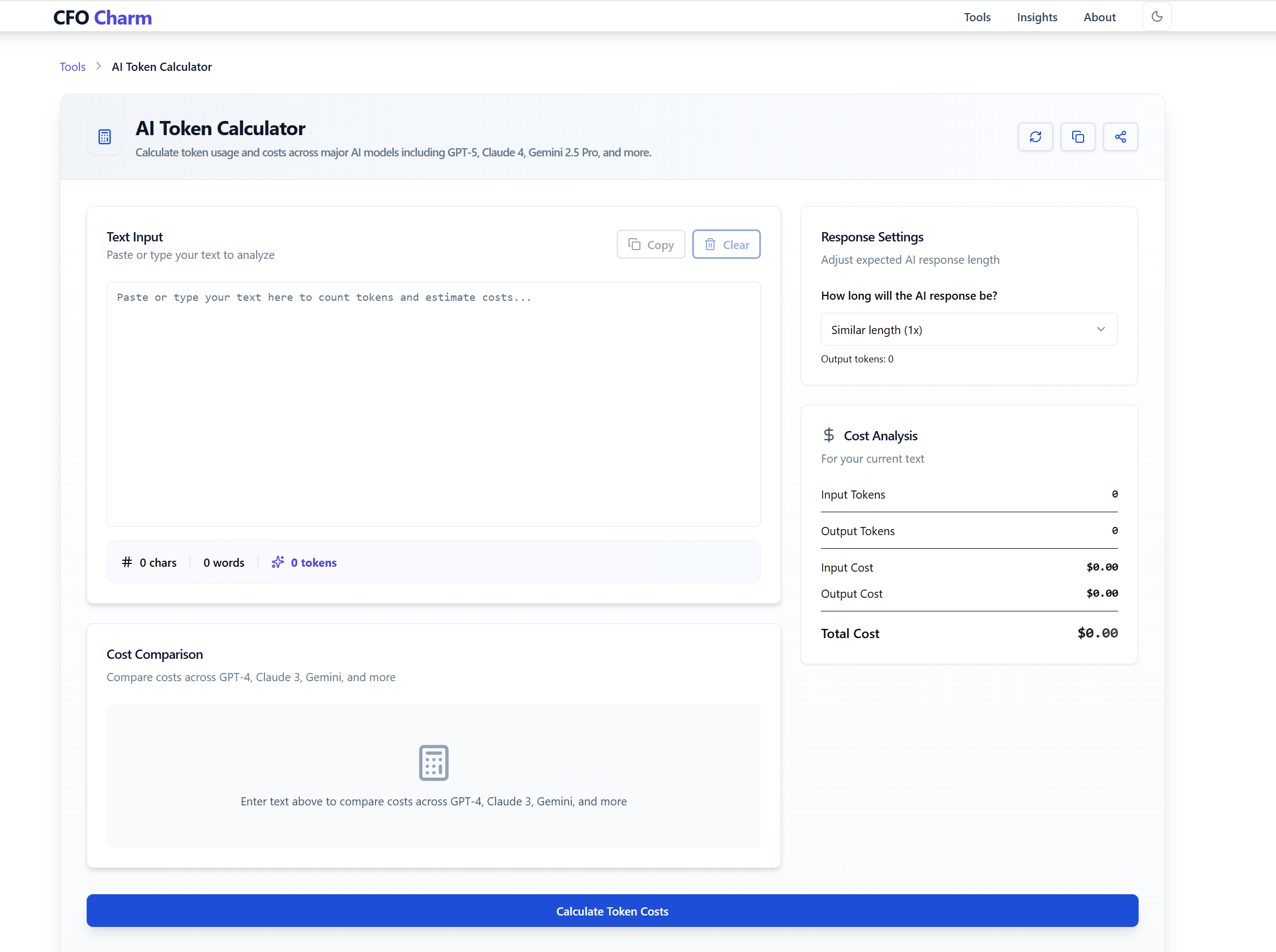
Task: Click the Copy button above text input
Action: coord(650,244)
